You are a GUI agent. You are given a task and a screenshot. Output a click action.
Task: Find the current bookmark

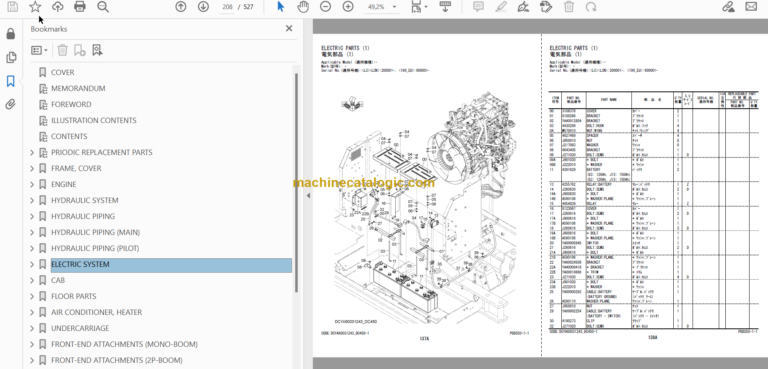[x=97, y=50]
